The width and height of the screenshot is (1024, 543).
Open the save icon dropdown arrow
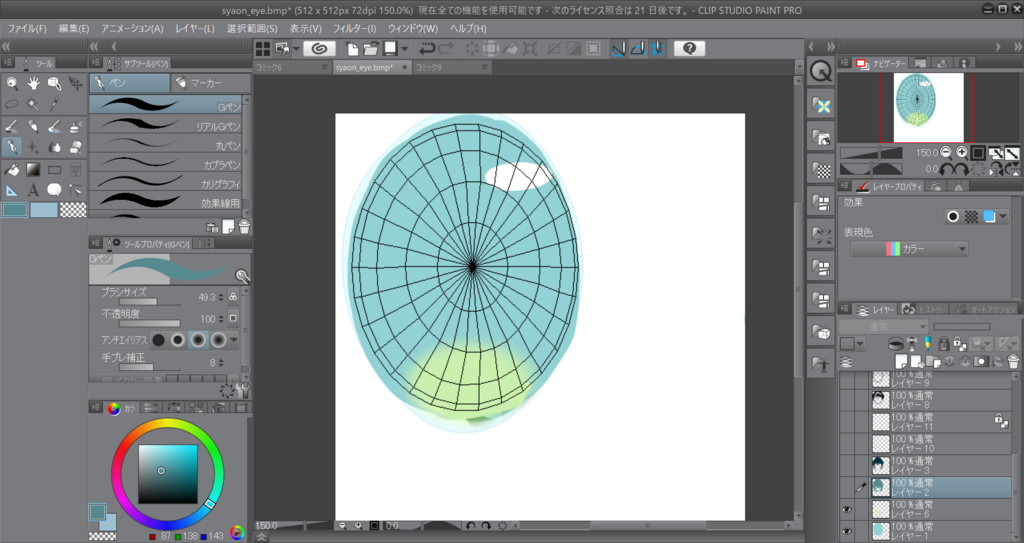tap(404, 48)
